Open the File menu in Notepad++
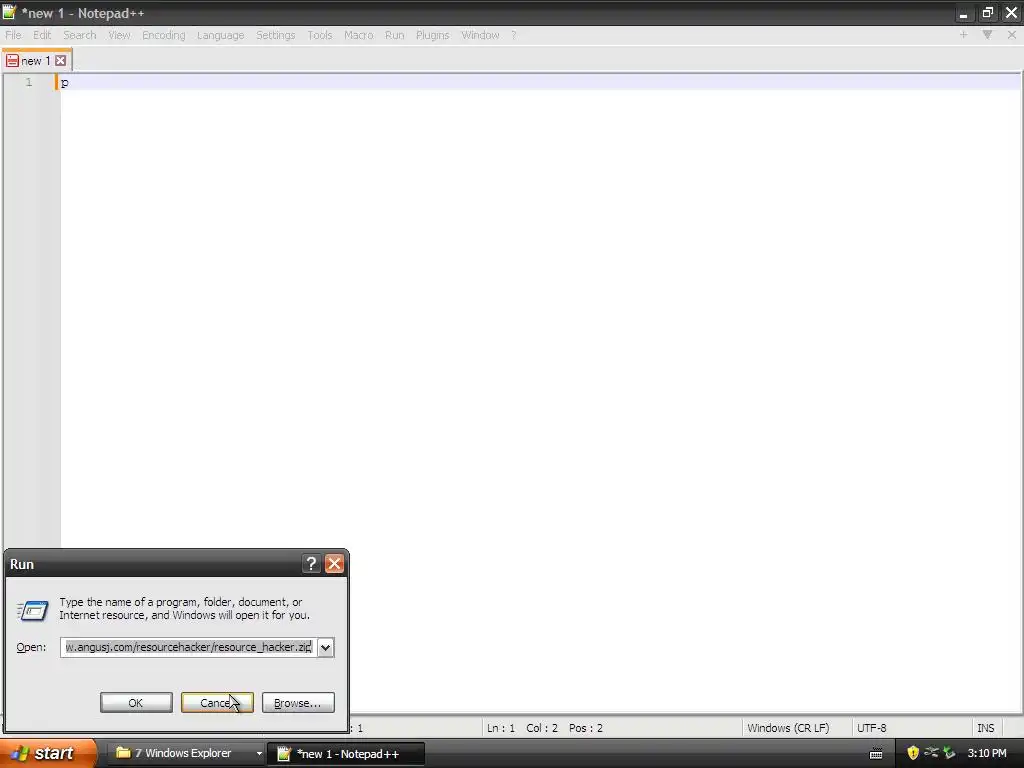Screen dimensions: 1024x768 13,35
